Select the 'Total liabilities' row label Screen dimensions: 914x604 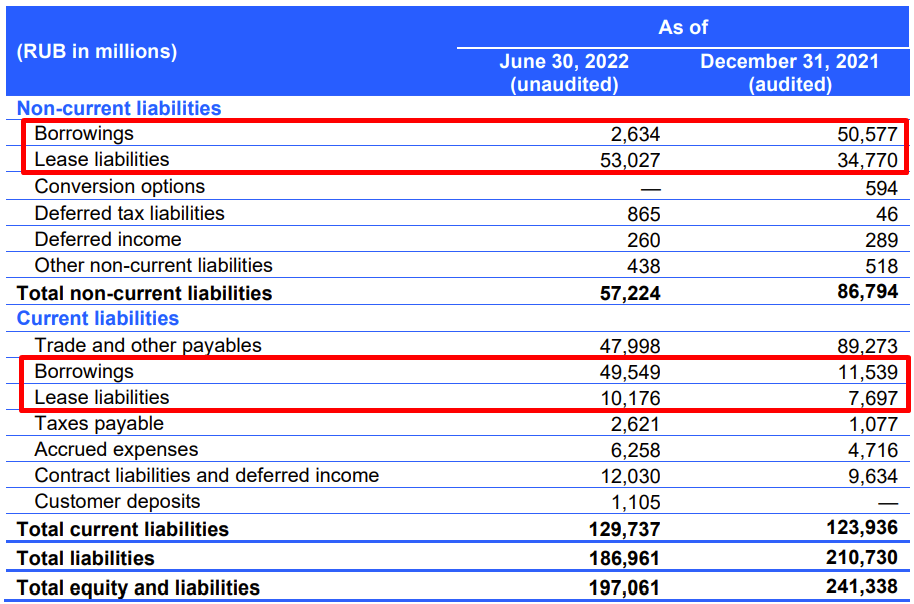click(x=85, y=559)
